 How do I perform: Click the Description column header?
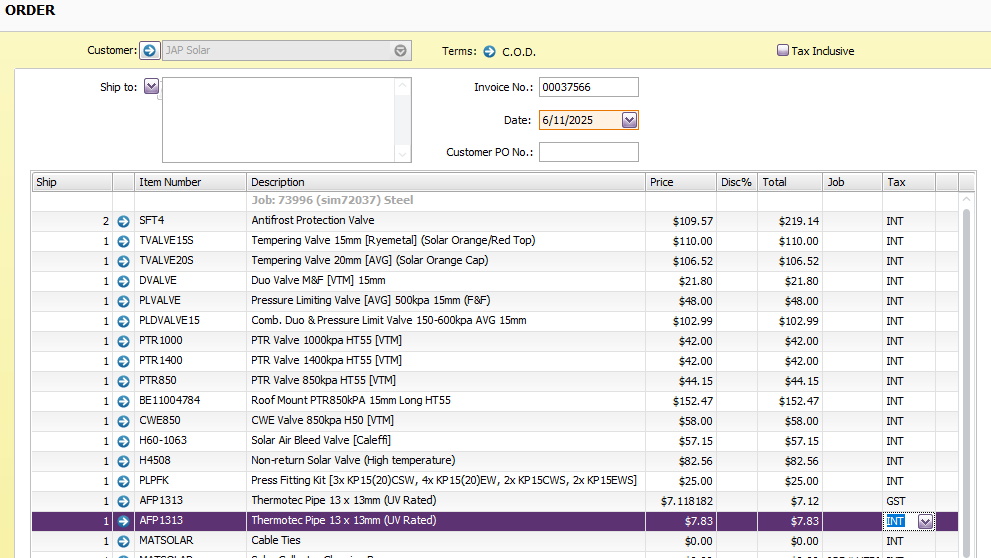pyautogui.click(x=445, y=182)
